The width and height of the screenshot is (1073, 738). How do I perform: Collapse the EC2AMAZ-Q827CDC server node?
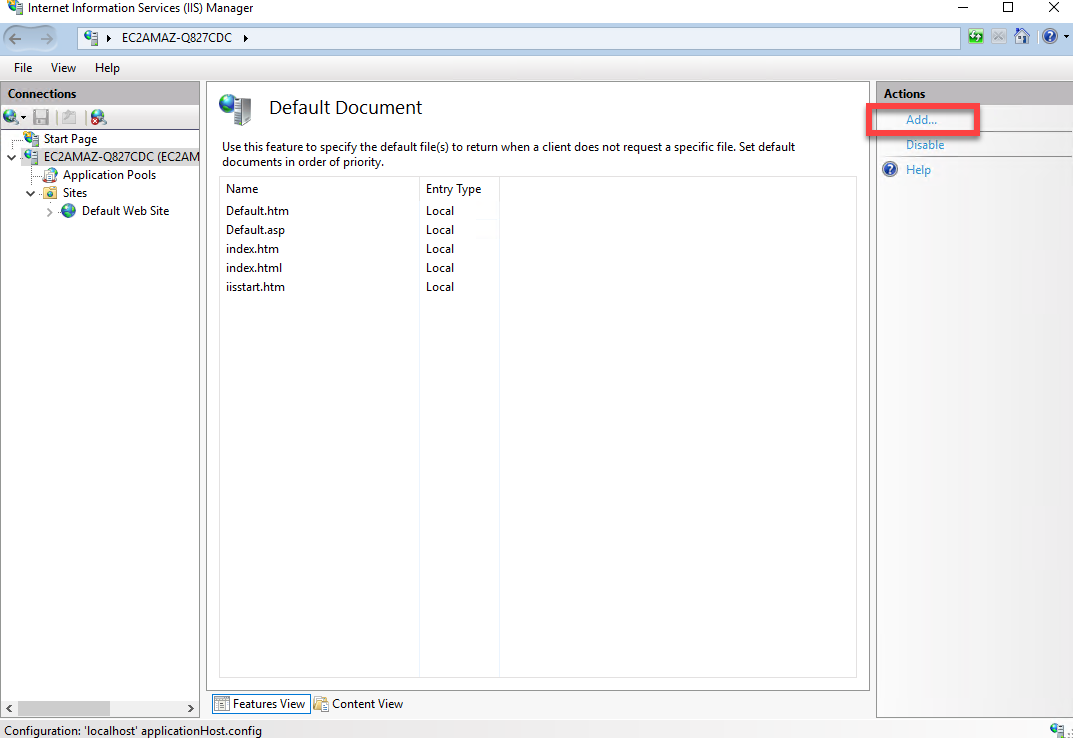11,157
